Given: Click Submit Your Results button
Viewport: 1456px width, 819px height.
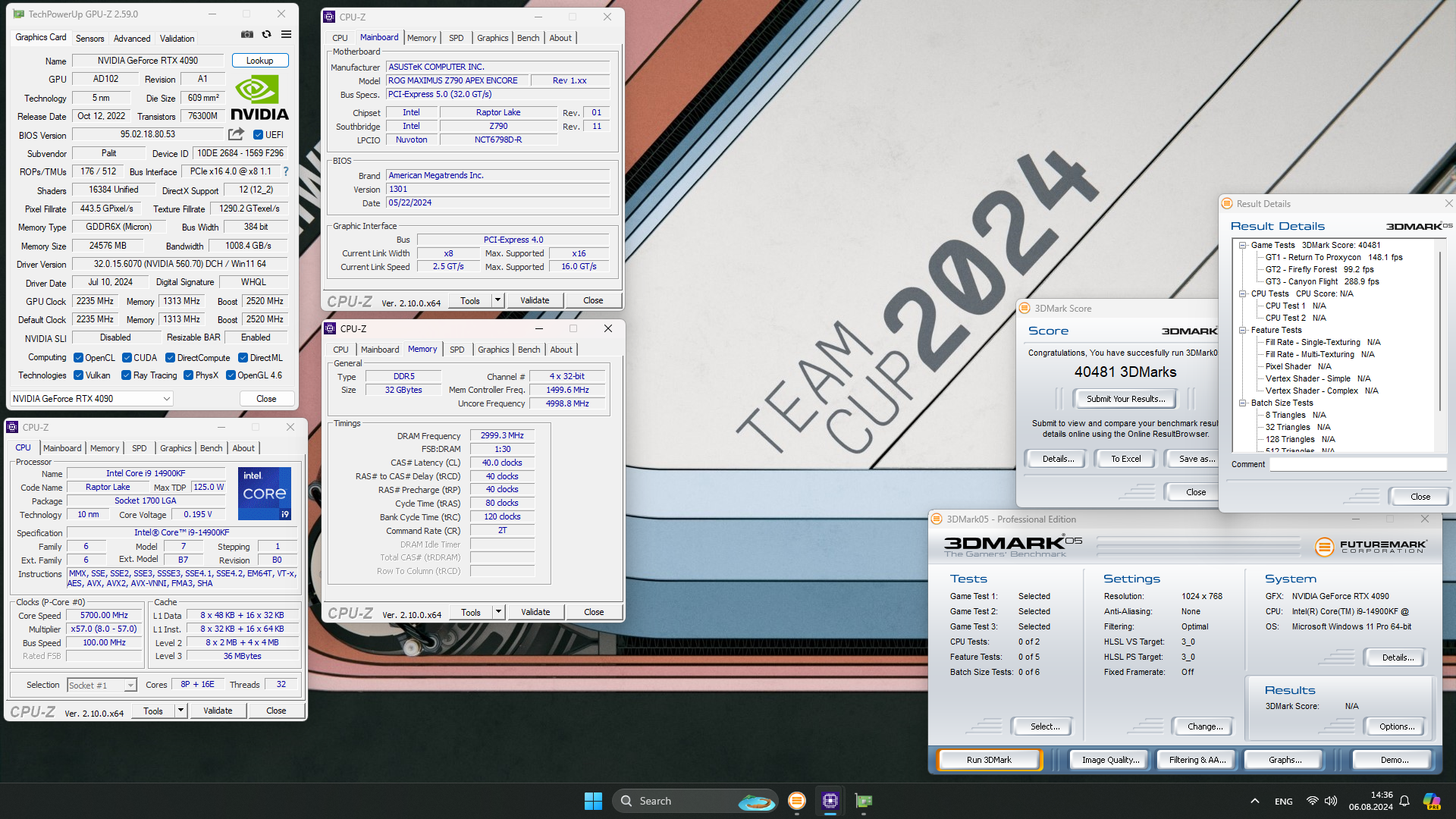Looking at the screenshot, I should [1125, 399].
